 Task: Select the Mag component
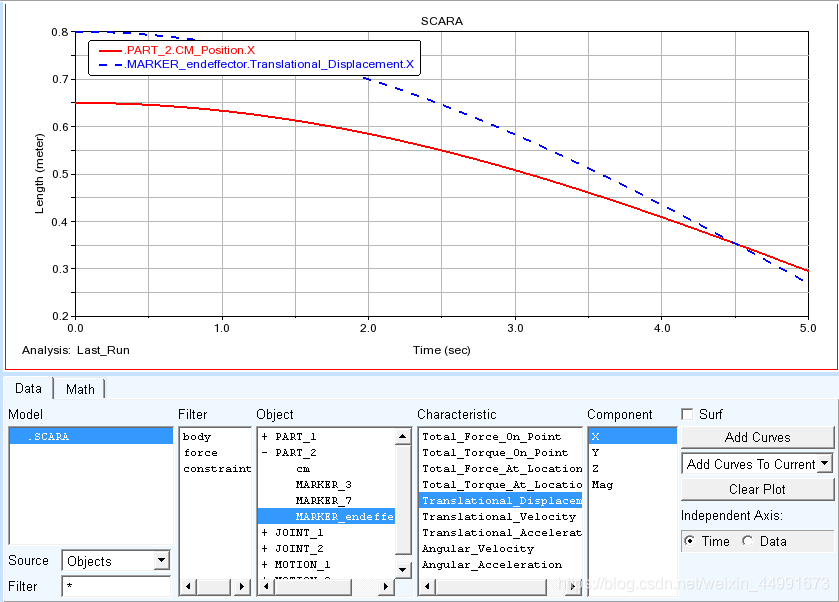point(602,485)
